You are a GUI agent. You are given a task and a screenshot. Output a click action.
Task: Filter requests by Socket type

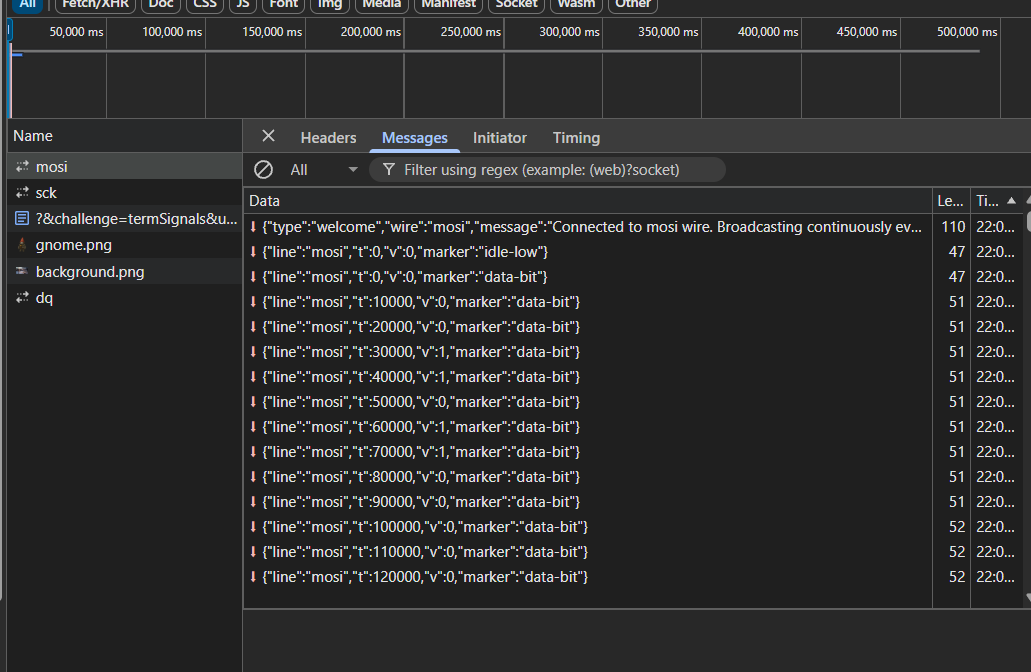(516, 4)
